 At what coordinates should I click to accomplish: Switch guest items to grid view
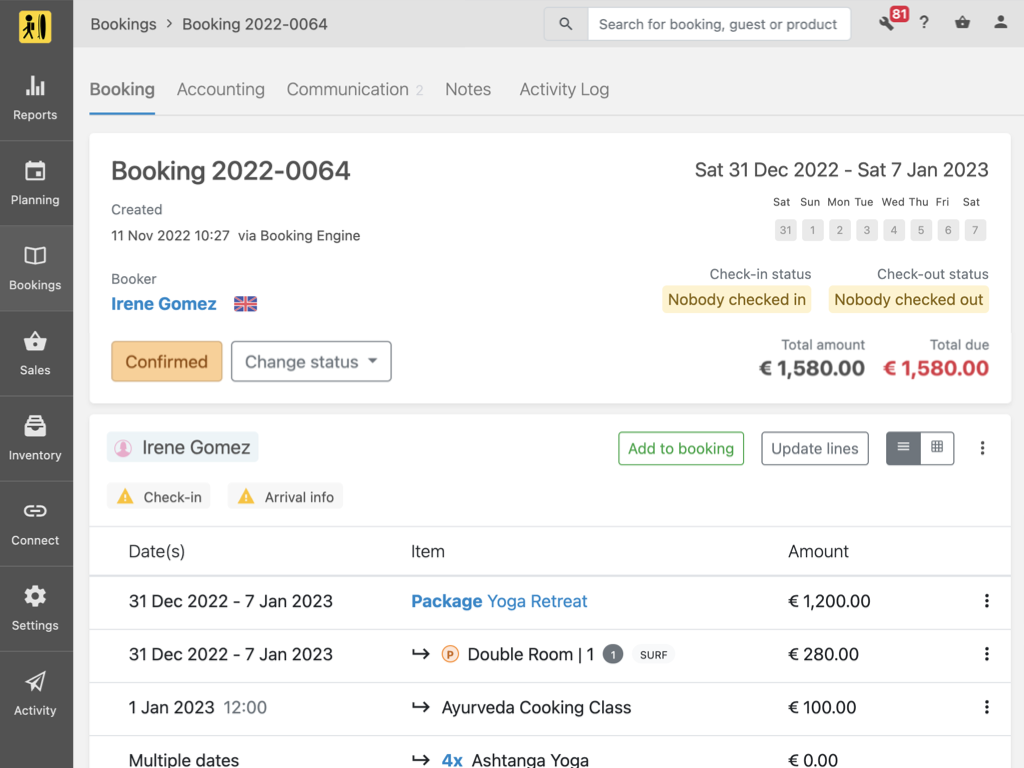point(936,448)
